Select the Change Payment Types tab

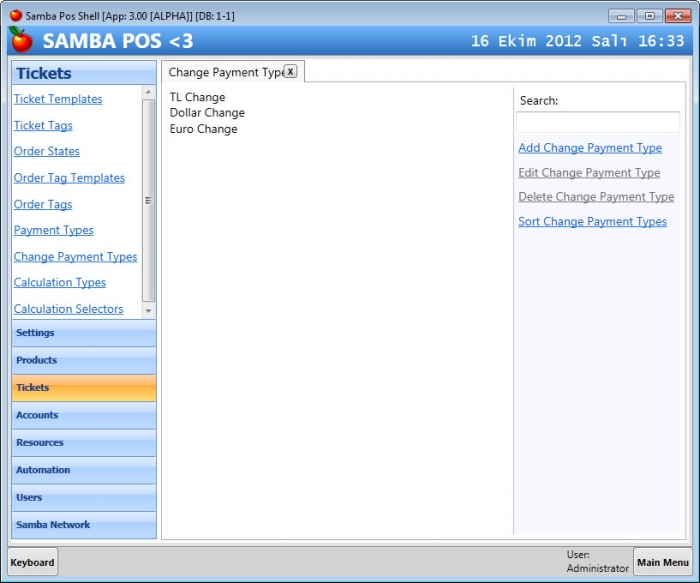click(226, 72)
